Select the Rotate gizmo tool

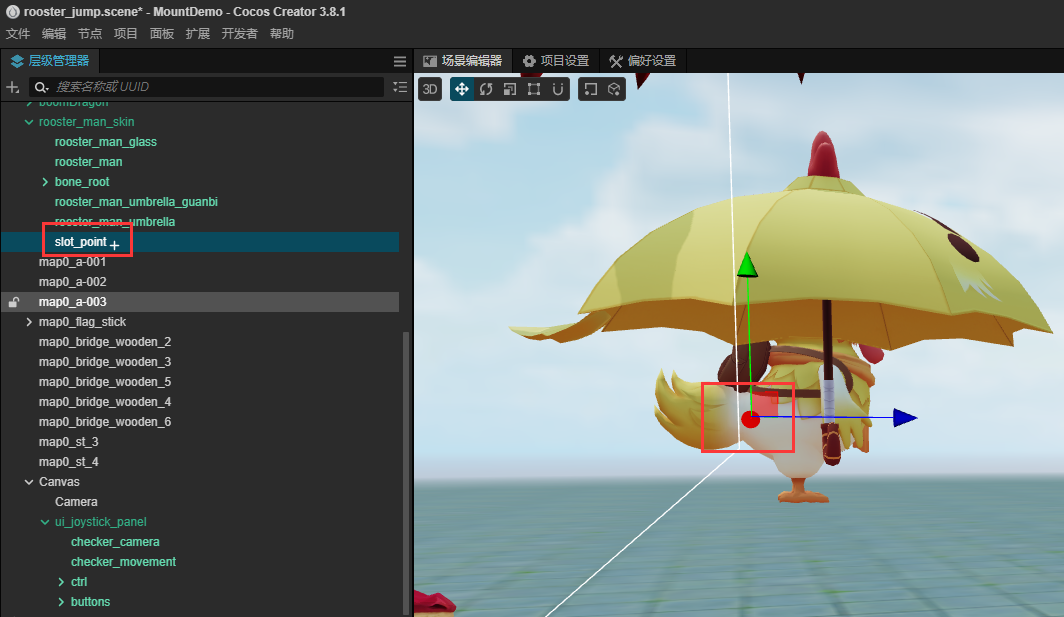486,89
